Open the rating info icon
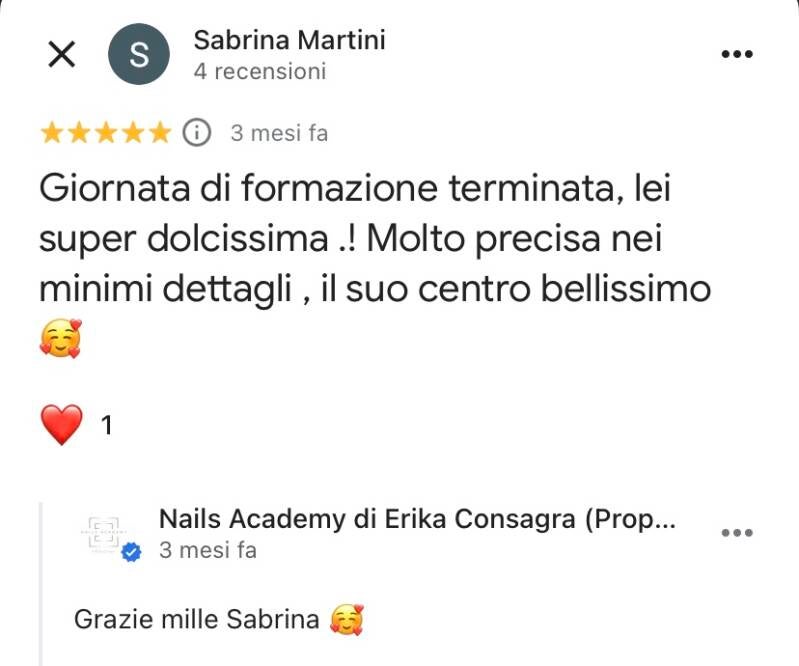This screenshot has width=799, height=666. coord(197,133)
